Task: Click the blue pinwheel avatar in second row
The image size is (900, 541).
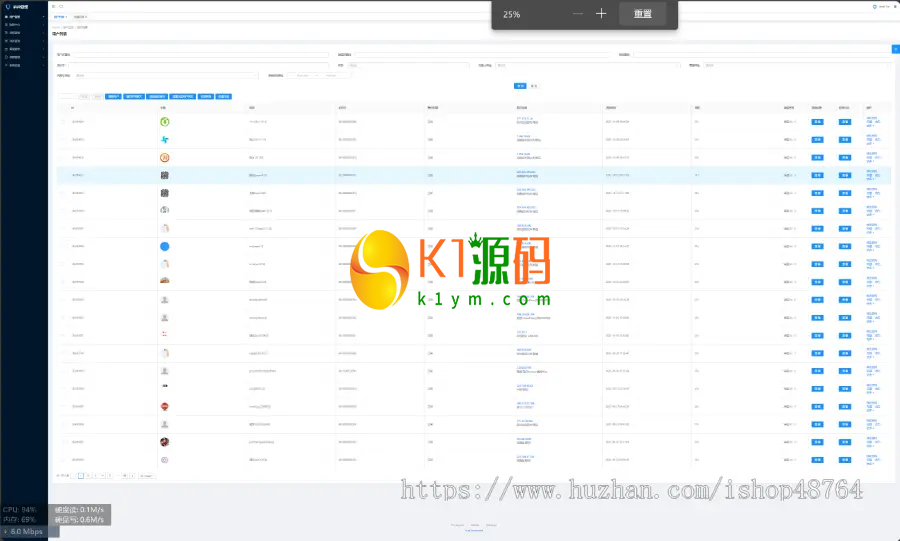Action: coord(165,139)
